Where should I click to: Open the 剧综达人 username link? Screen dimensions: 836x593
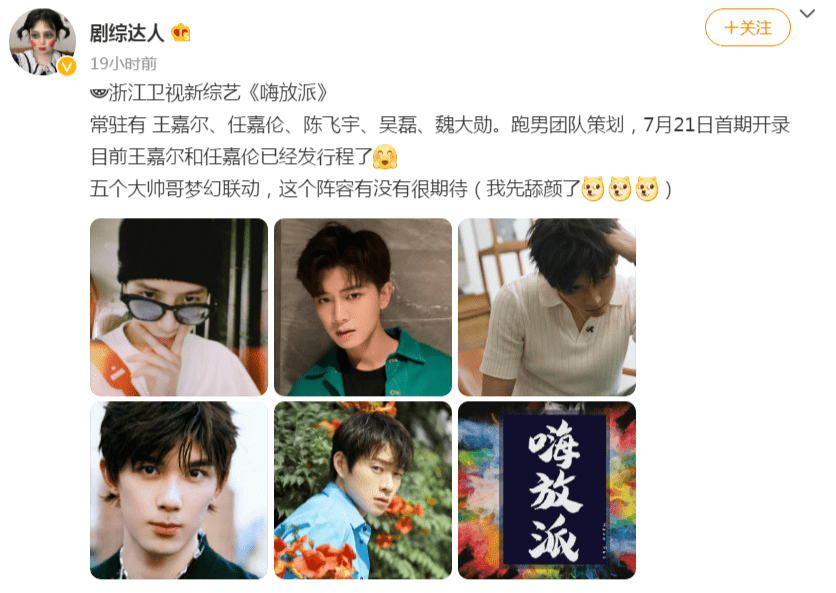tap(126, 33)
